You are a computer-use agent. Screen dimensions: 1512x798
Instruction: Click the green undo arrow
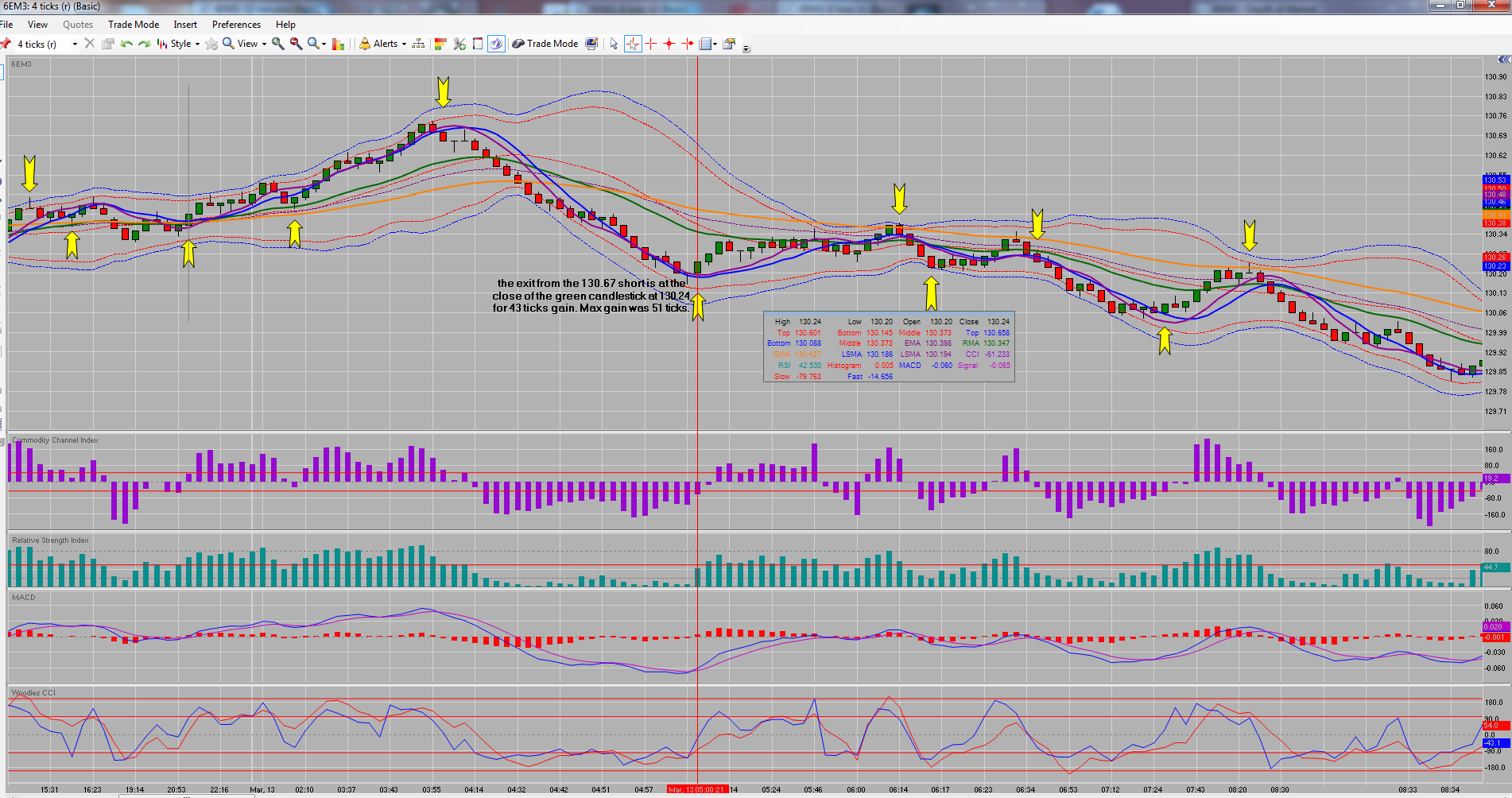click(126, 44)
